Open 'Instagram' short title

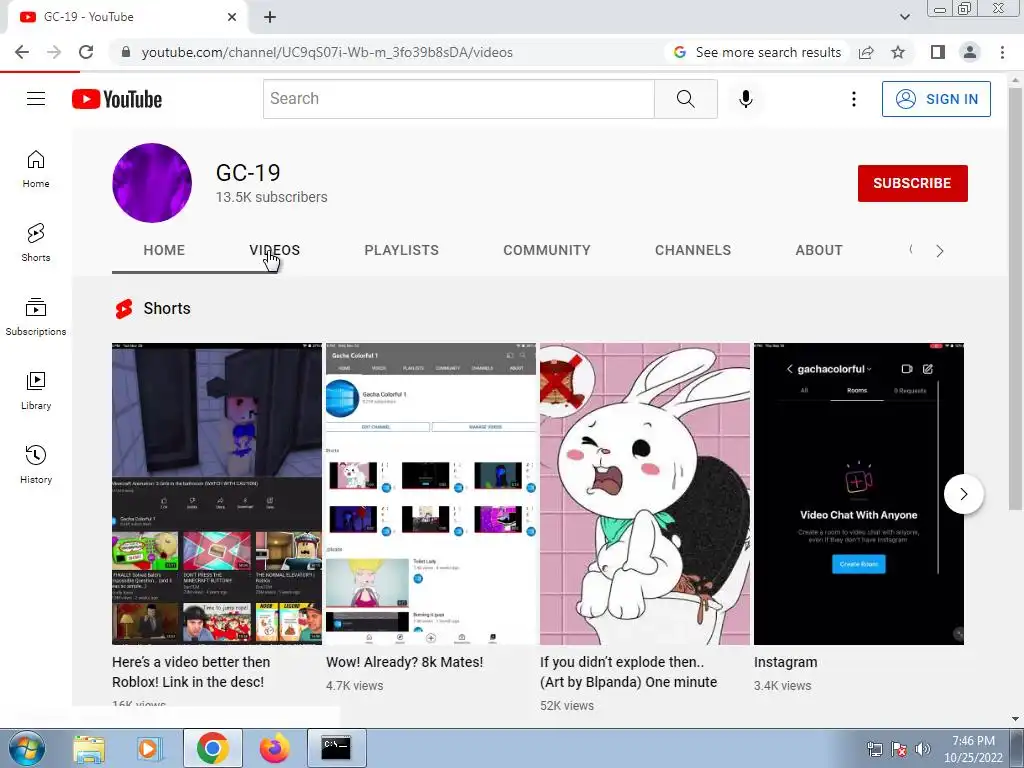tap(785, 662)
